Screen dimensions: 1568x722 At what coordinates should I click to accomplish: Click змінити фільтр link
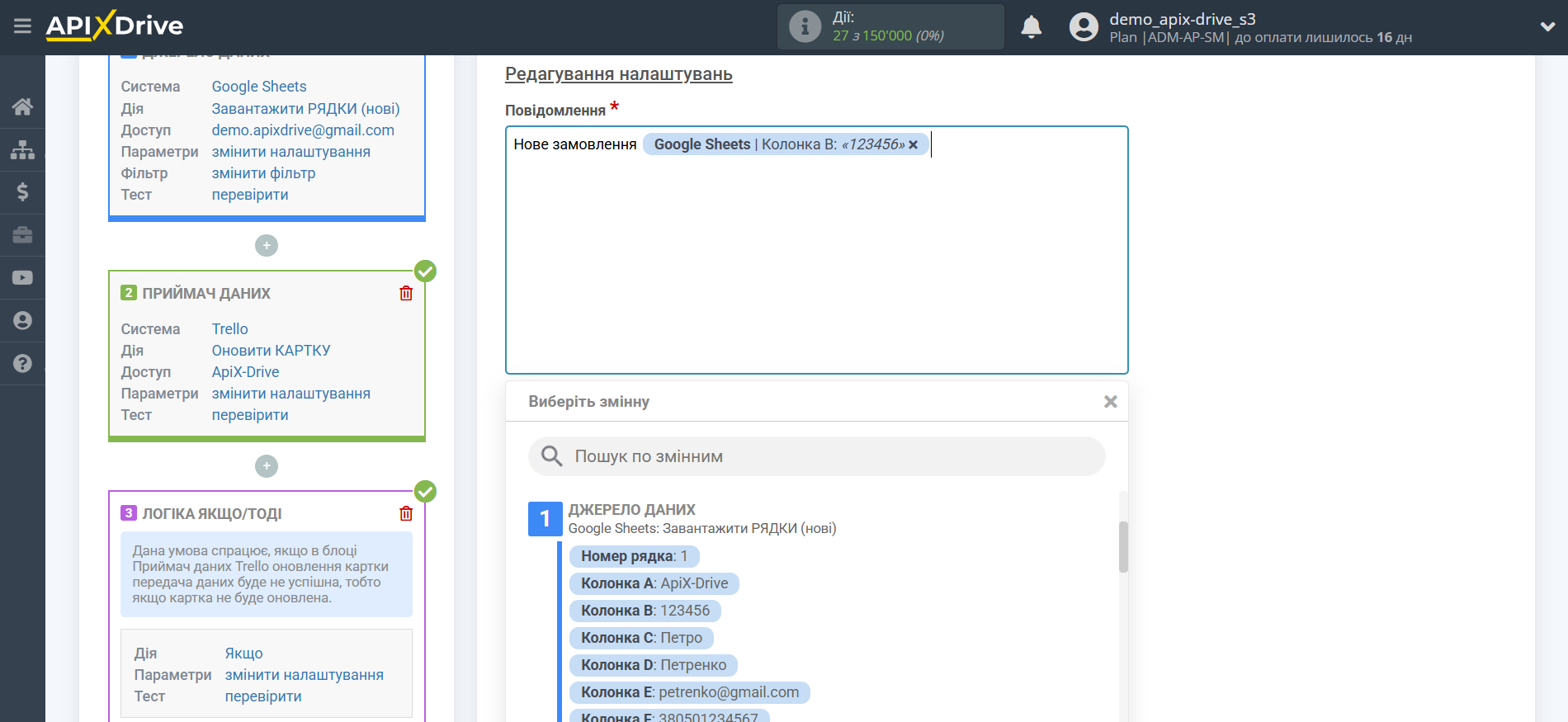tap(263, 173)
